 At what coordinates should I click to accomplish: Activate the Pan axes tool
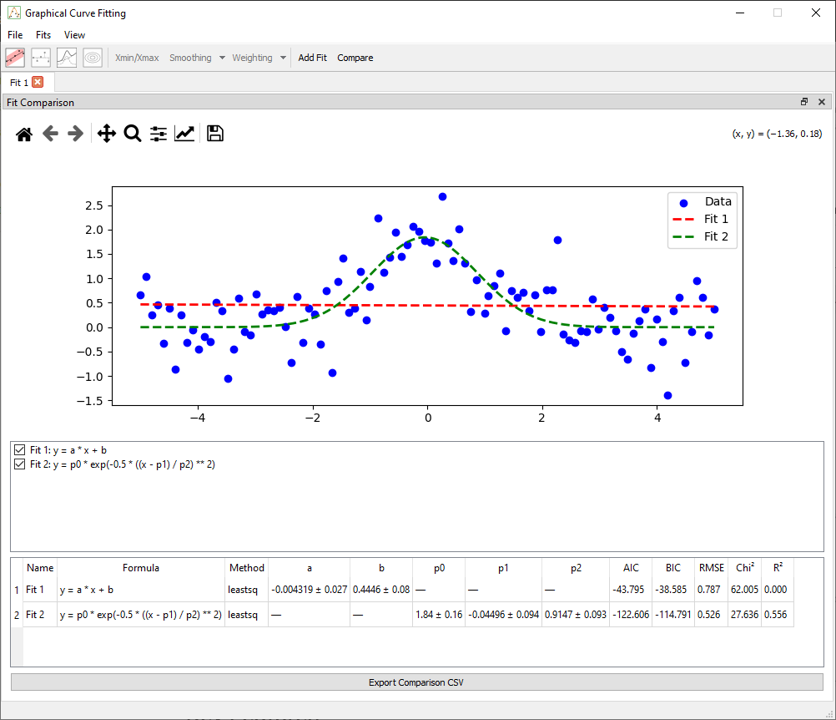107,133
